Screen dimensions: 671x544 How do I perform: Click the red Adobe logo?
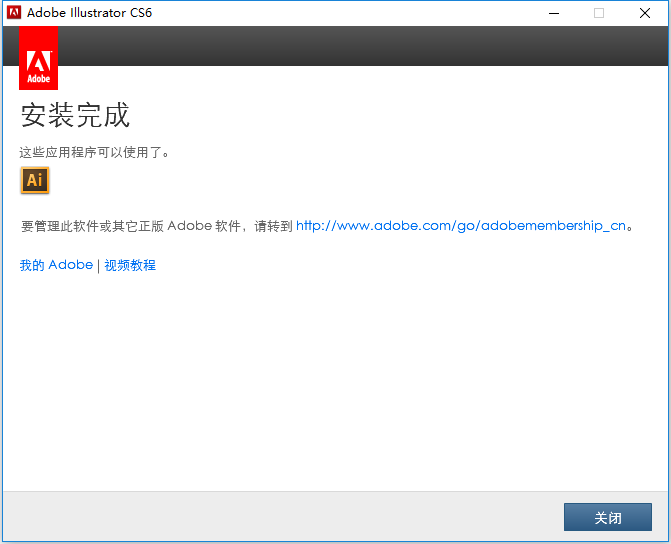(x=39, y=58)
